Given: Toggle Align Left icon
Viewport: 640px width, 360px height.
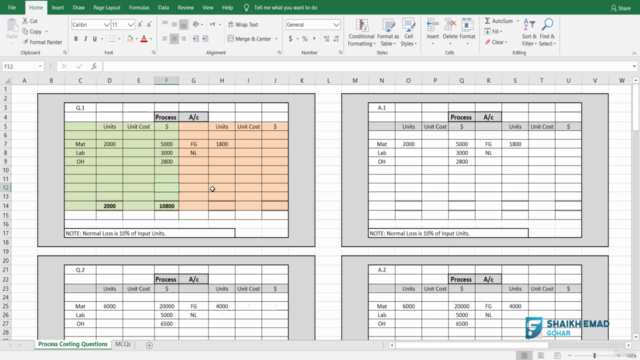Looking at the screenshot, I should (x=165, y=39).
